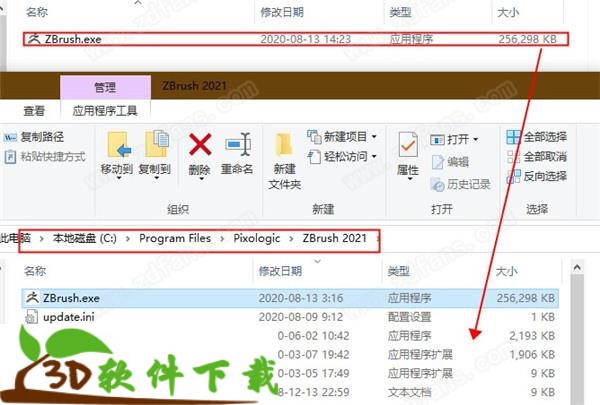Click the New folder (新建文件夹) icon

pos(284,145)
